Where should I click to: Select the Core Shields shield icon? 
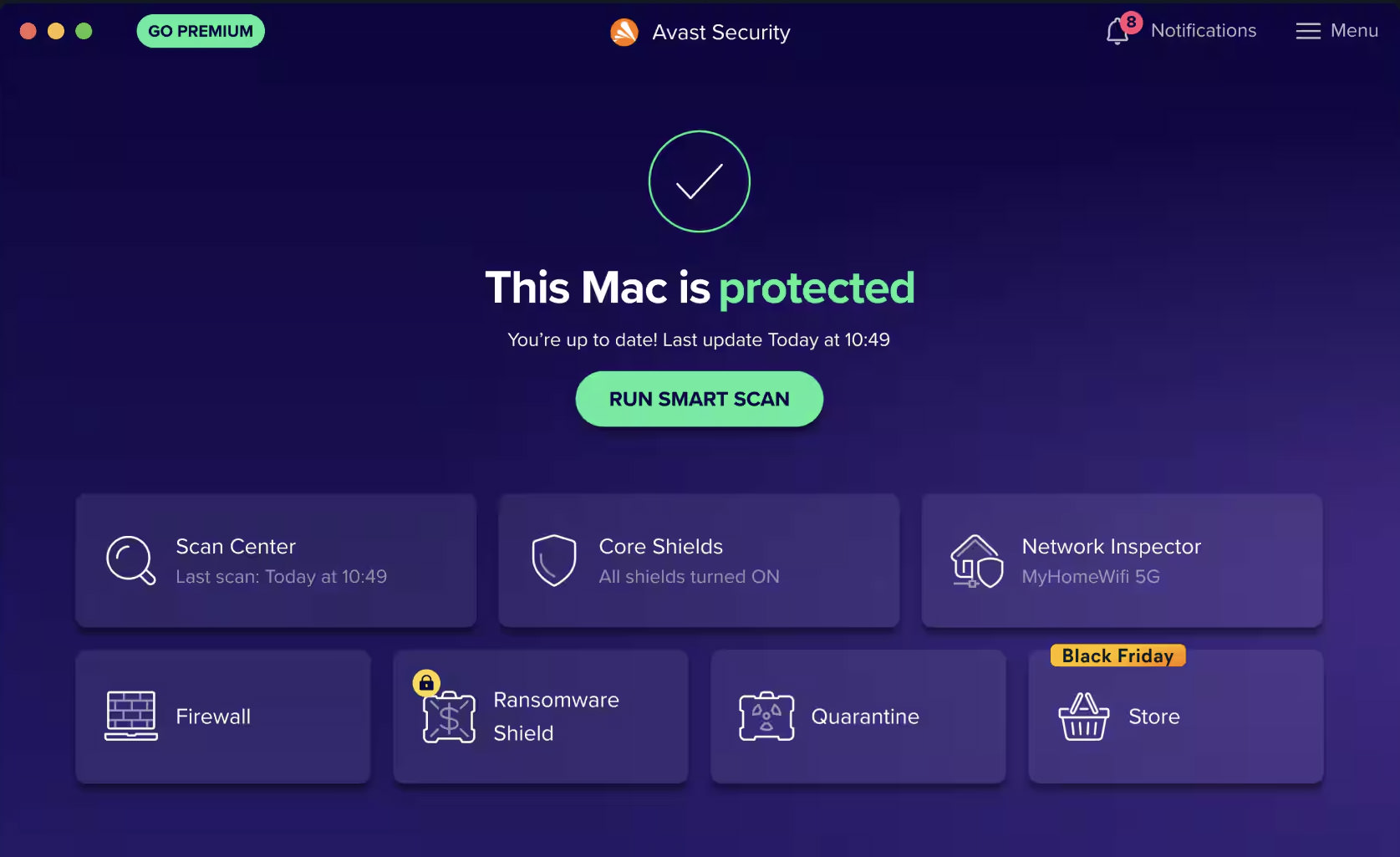point(553,560)
